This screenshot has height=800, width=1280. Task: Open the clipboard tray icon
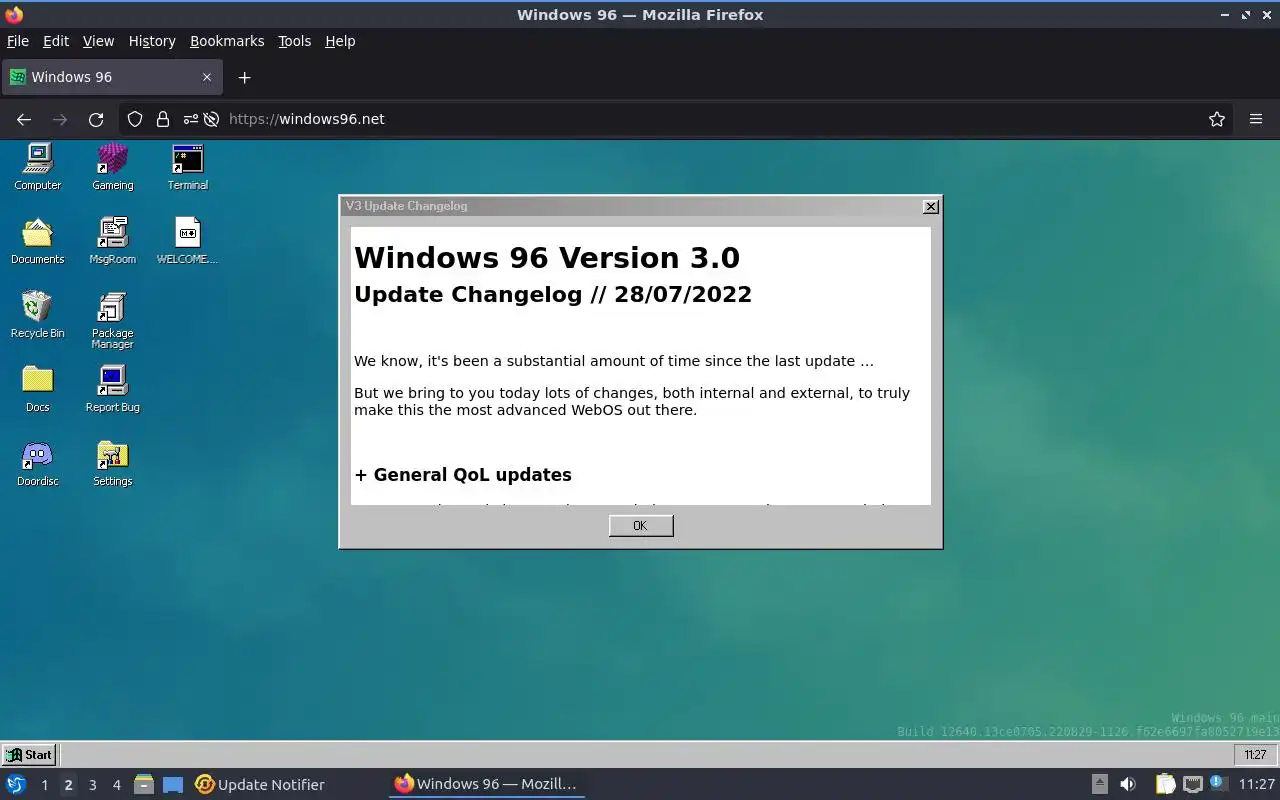click(x=1165, y=784)
